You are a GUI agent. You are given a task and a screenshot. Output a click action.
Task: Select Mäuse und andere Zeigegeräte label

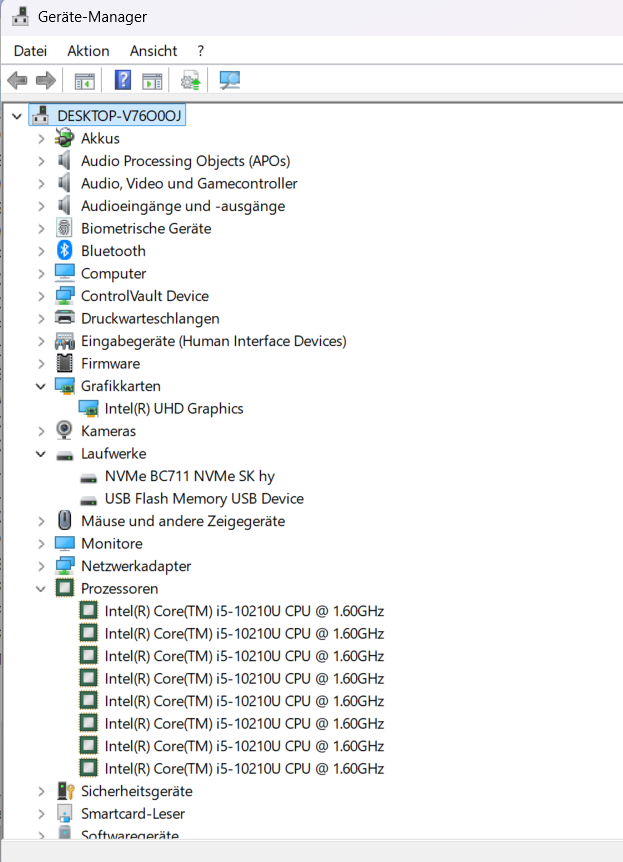point(183,521)
